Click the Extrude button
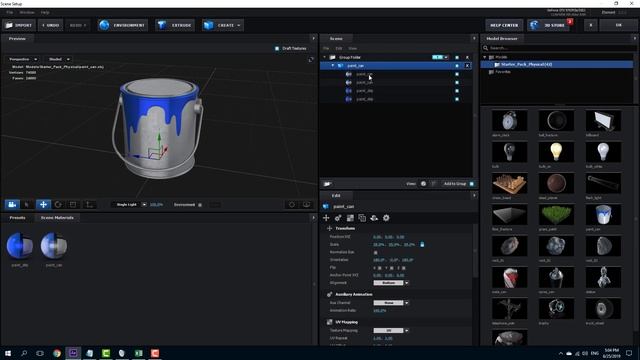The height and width of the screenshot is (360, 640). tap(175, 25)
